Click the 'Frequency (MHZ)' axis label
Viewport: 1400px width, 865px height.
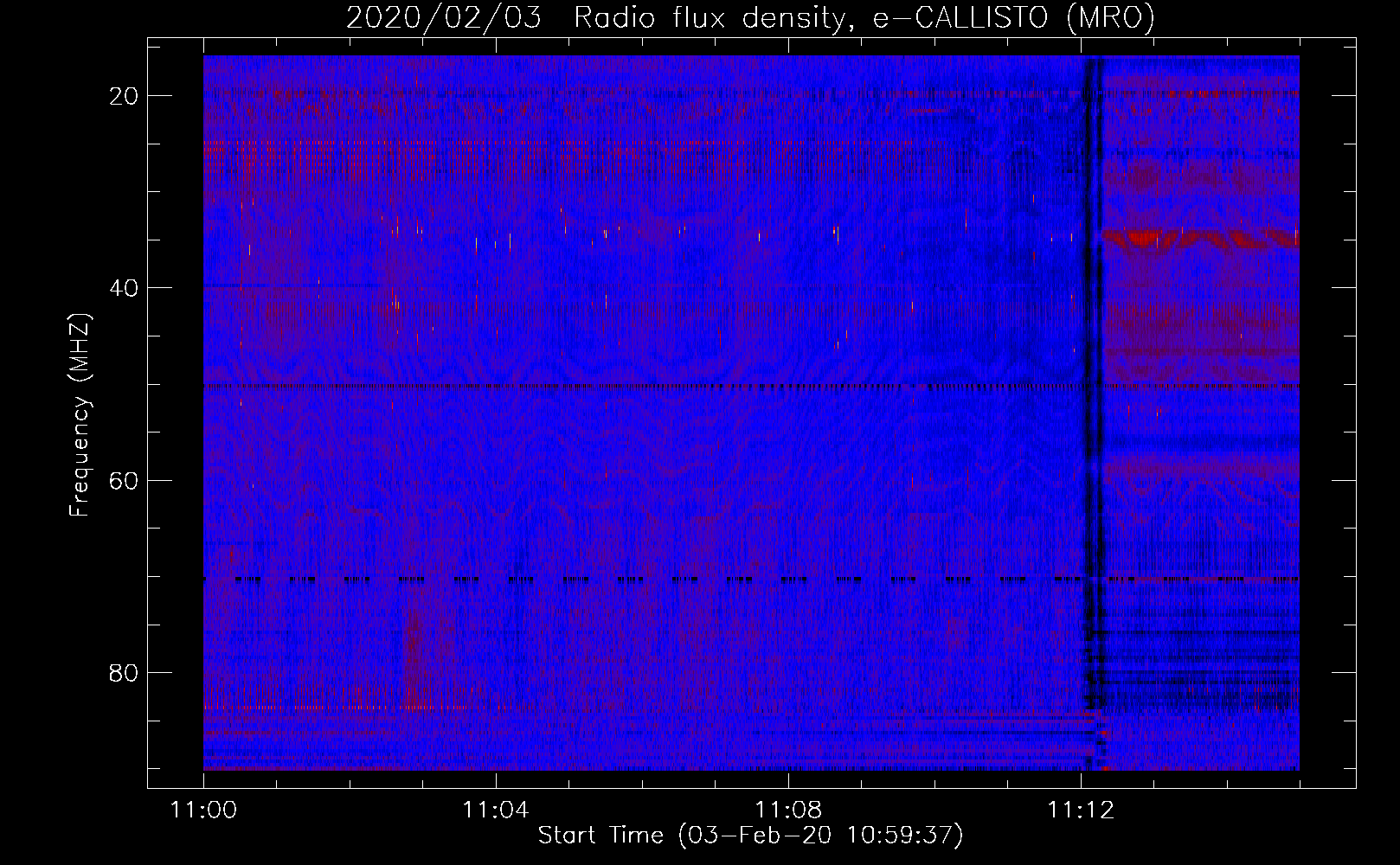[80, 415]
